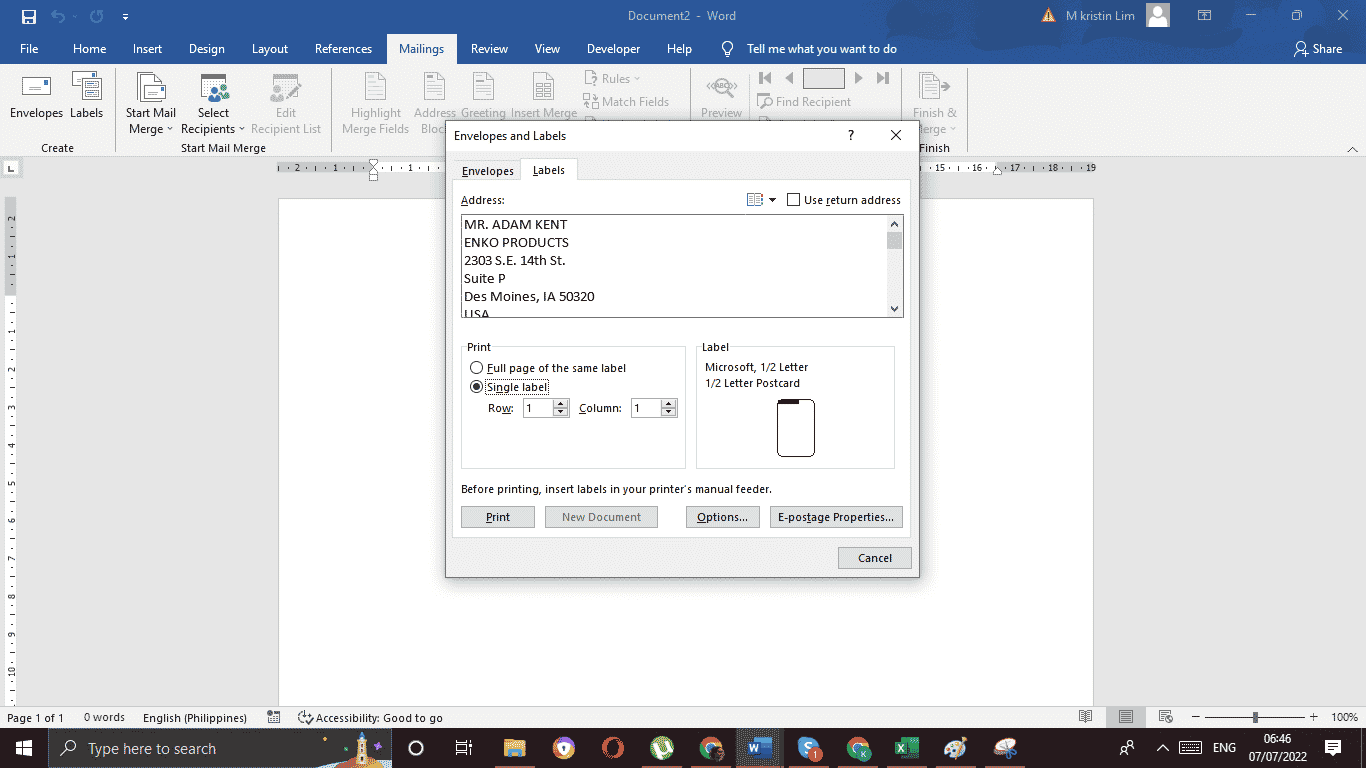Open Select Recipients dropdown
This screenshot has width=1366, height=768.
(x=213, y=104)
